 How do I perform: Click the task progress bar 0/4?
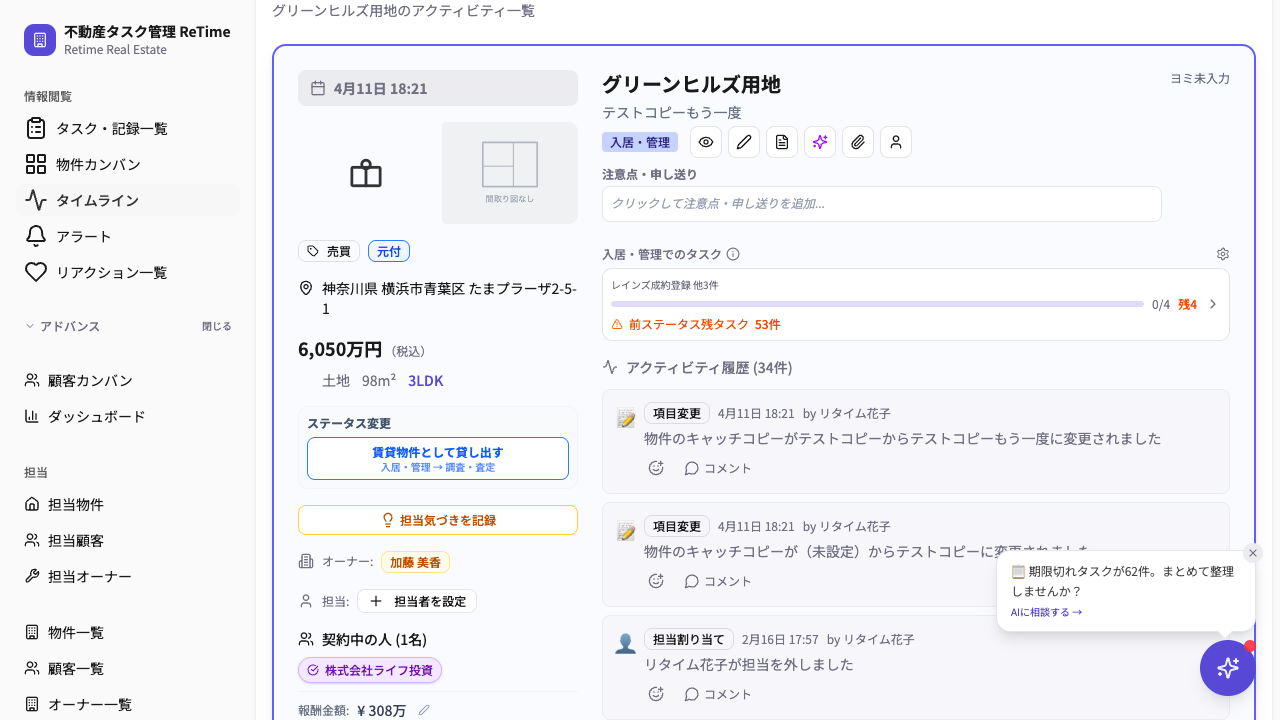(x=877, y=304)
